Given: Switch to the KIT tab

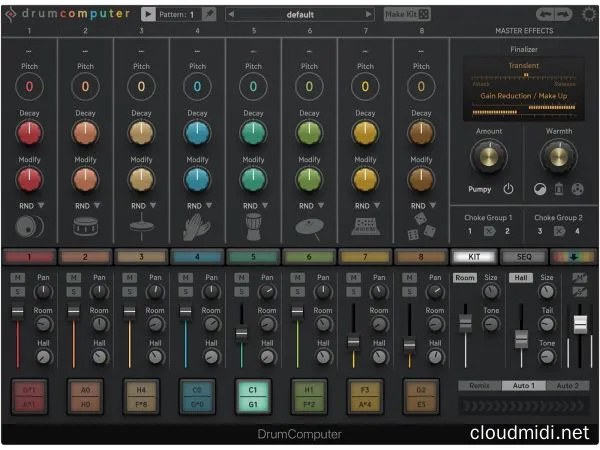Looking at the screenshot, I should tap(474, 256).
